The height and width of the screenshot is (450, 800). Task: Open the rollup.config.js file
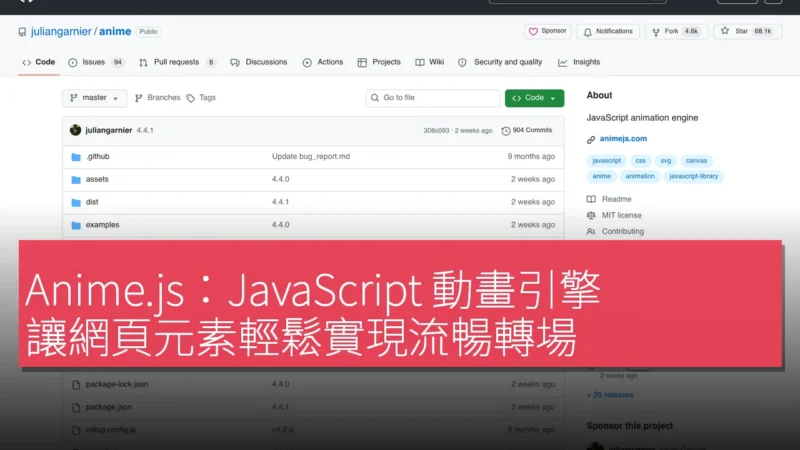point(111,430)
